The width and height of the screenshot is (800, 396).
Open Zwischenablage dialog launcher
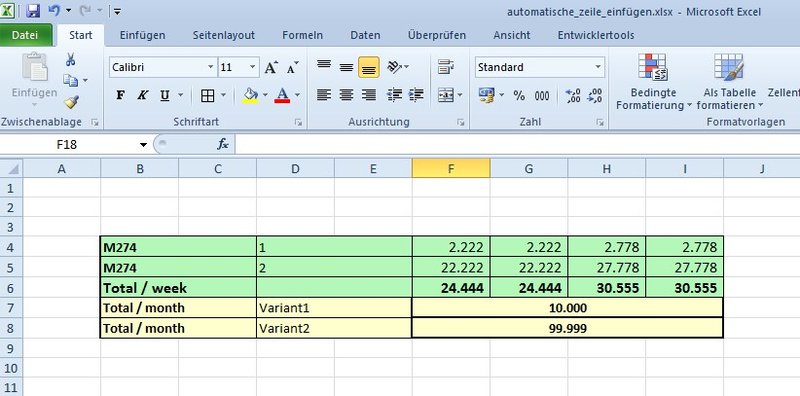[95, 122]
